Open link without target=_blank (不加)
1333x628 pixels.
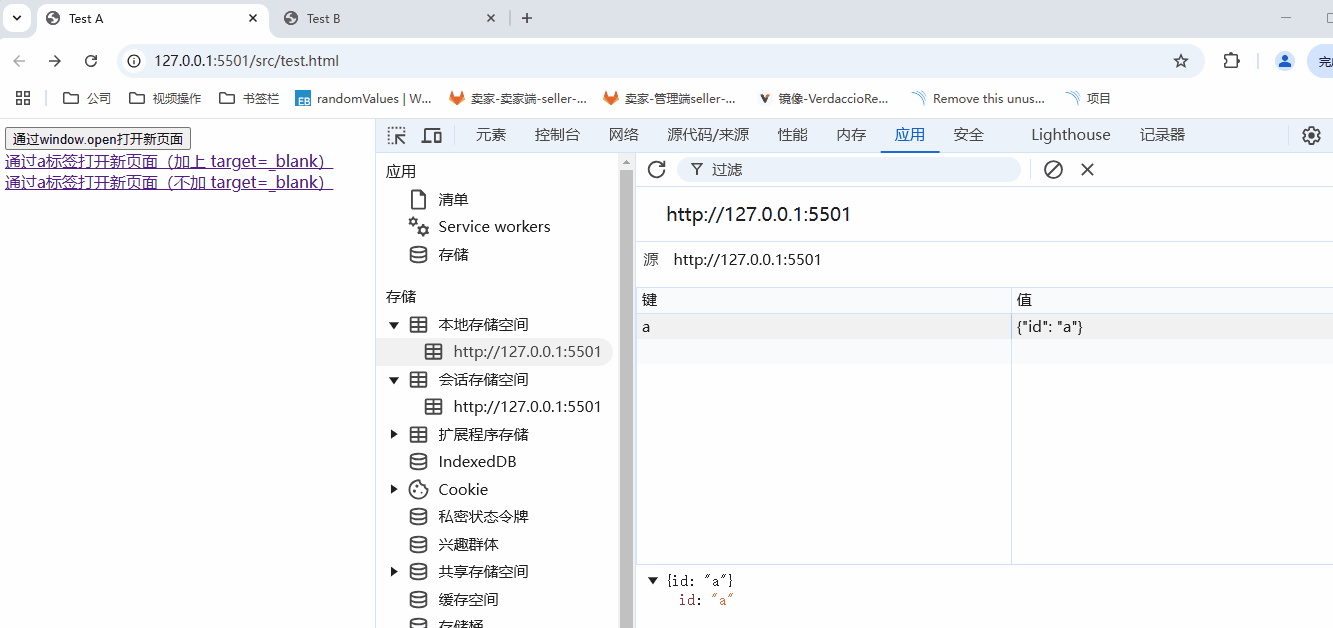coord(169,182)
